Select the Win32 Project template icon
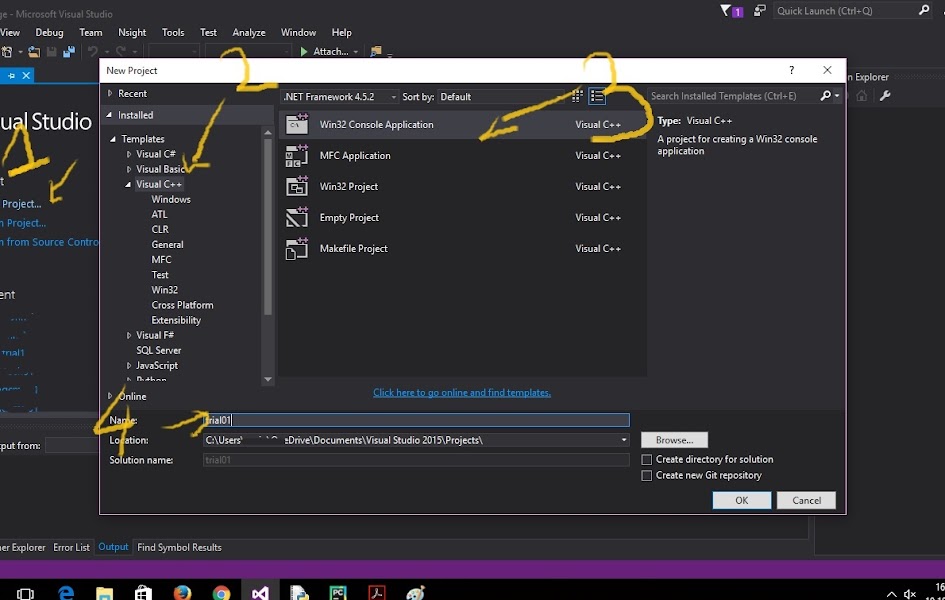The image size is (945, 600). pos(297,186)
